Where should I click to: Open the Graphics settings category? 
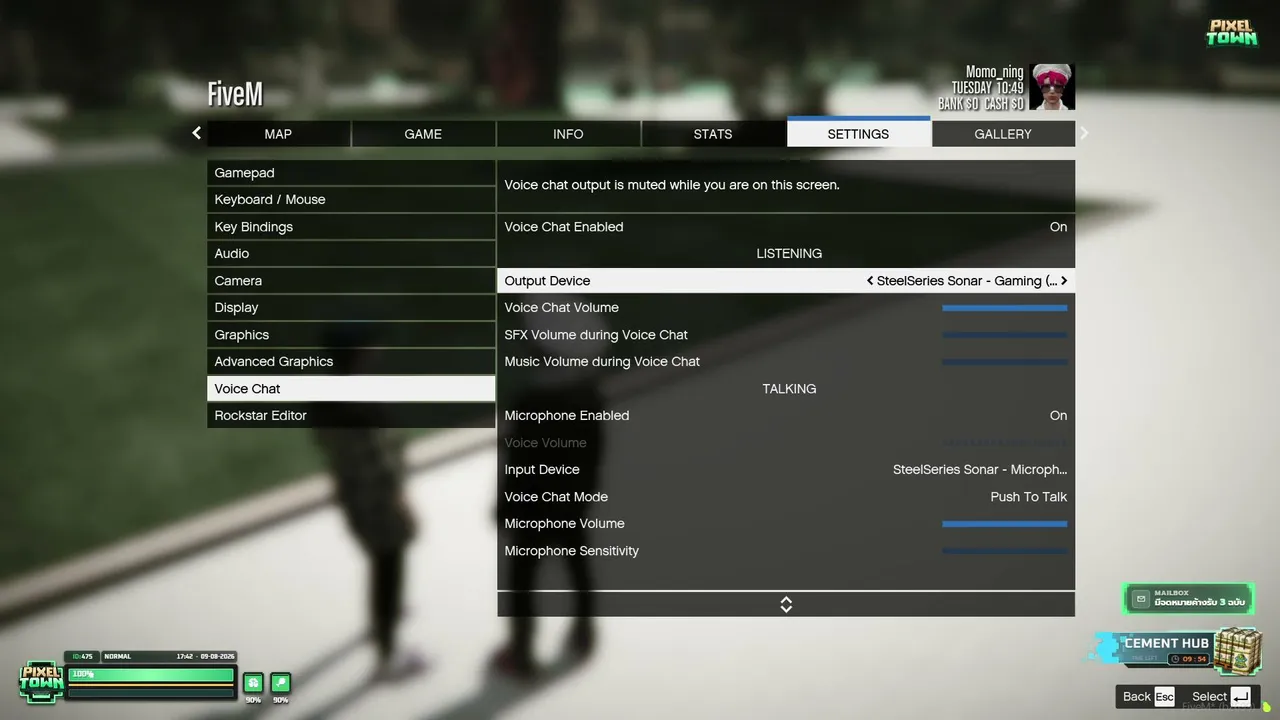click(351, 335)
